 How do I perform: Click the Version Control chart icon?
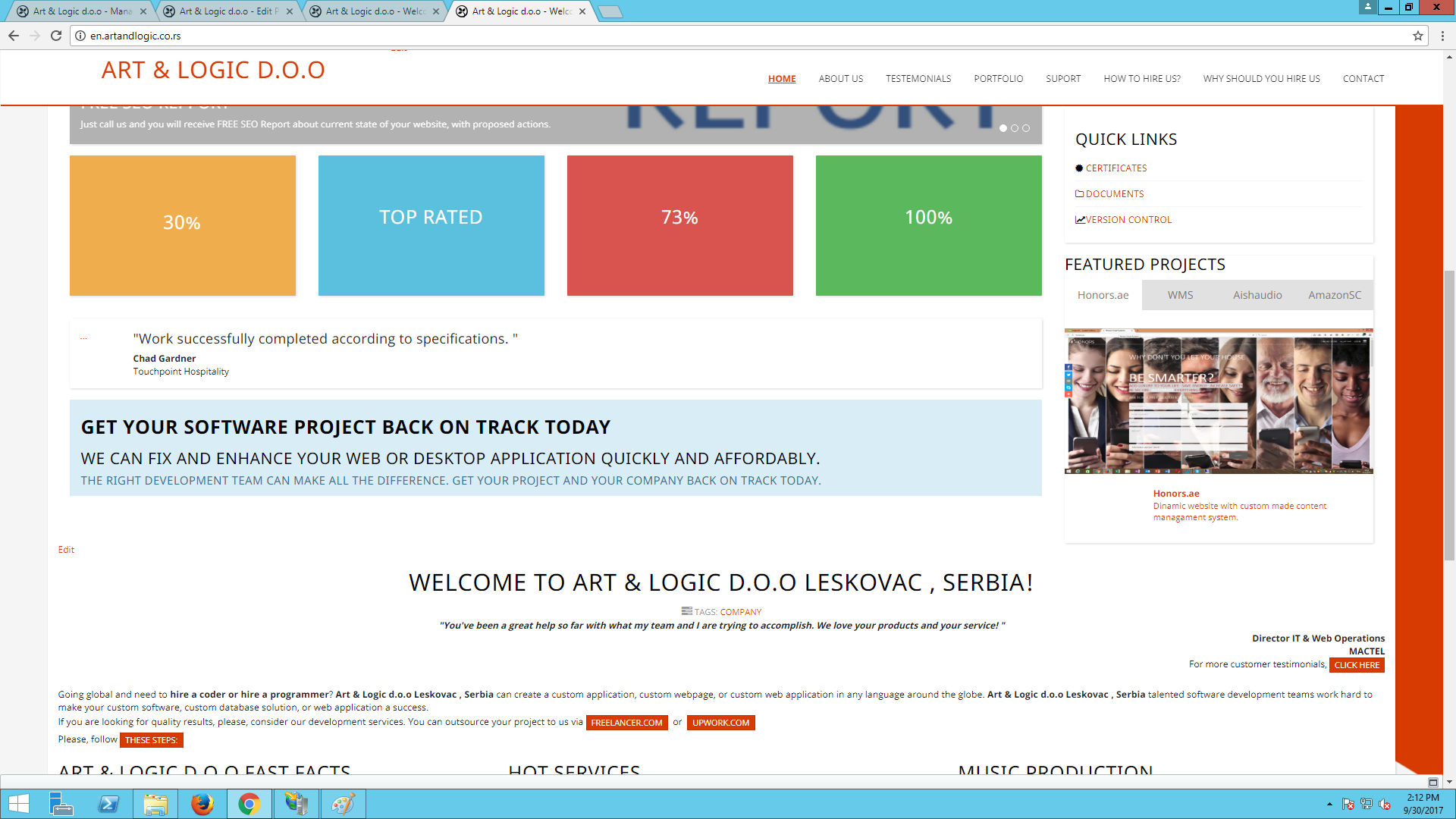click(x=1081, y=220)
